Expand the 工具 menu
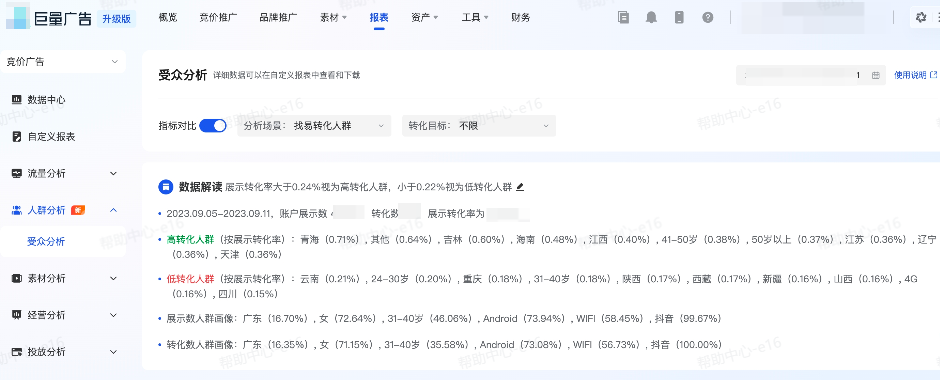The image size is (940, 380). 475,17
